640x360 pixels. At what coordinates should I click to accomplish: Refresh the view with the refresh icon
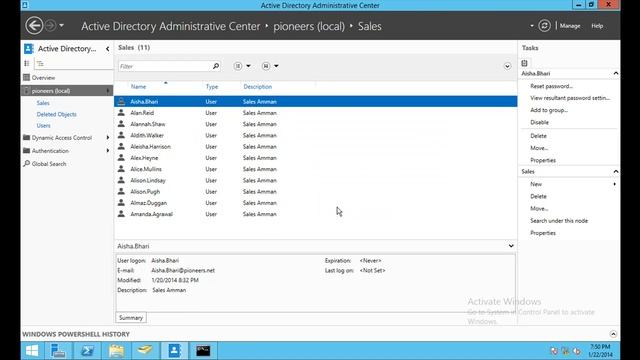click(x=544, y=26)
